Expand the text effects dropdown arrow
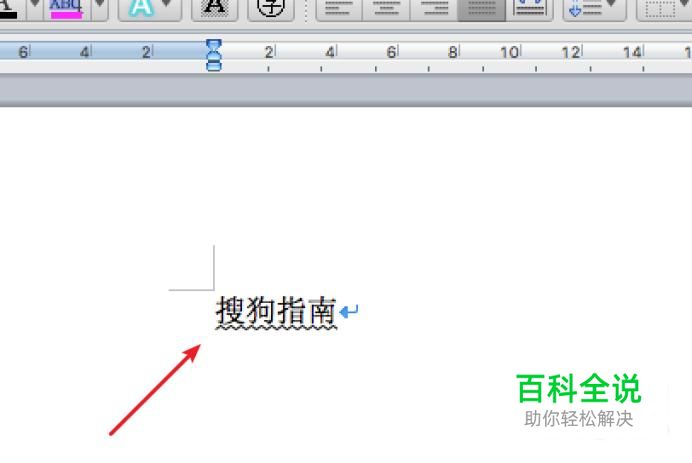The image size is (692, 463). tap(167, 9)
